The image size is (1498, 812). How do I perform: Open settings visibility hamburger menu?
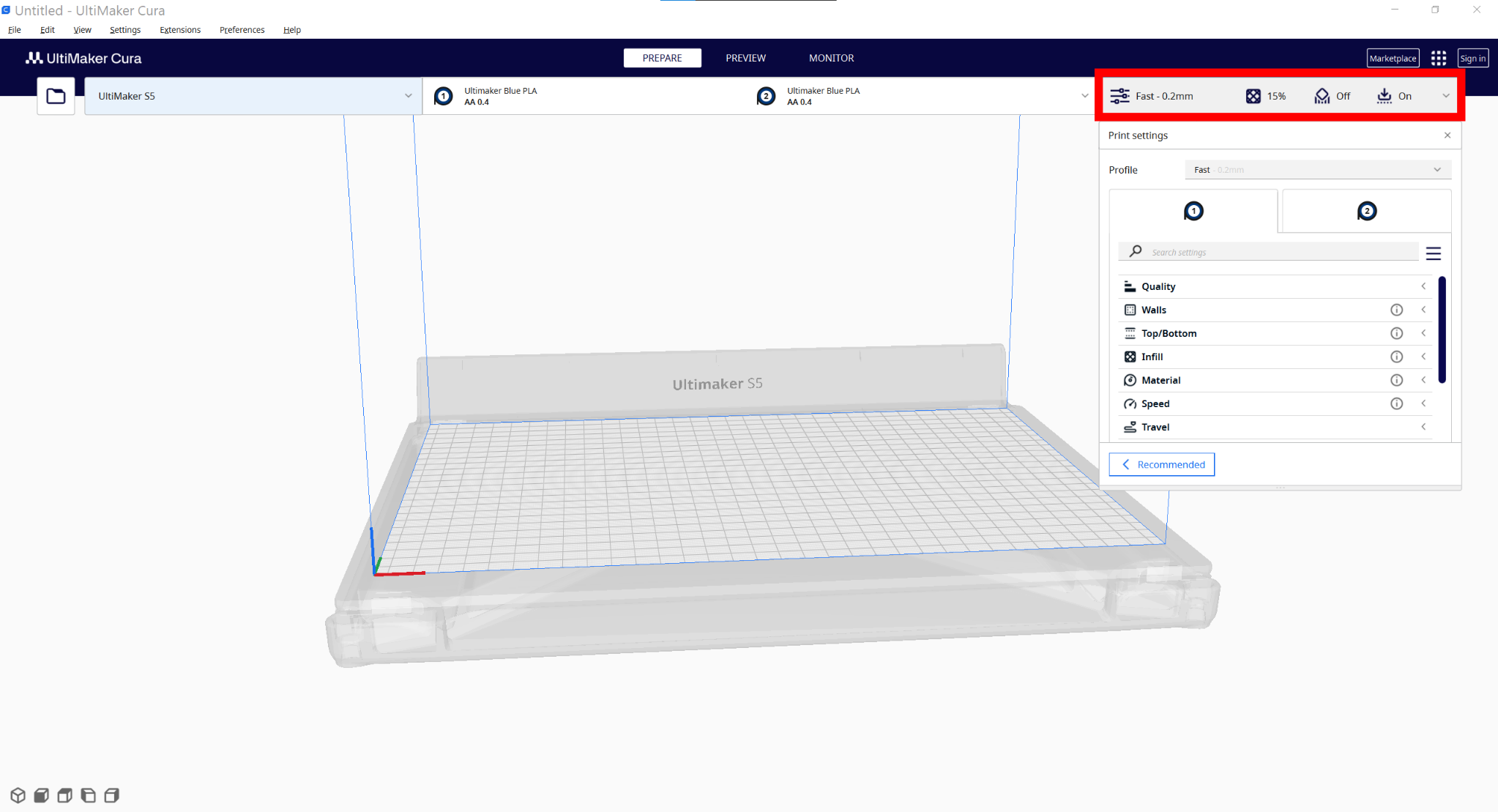click(1433, 253)
